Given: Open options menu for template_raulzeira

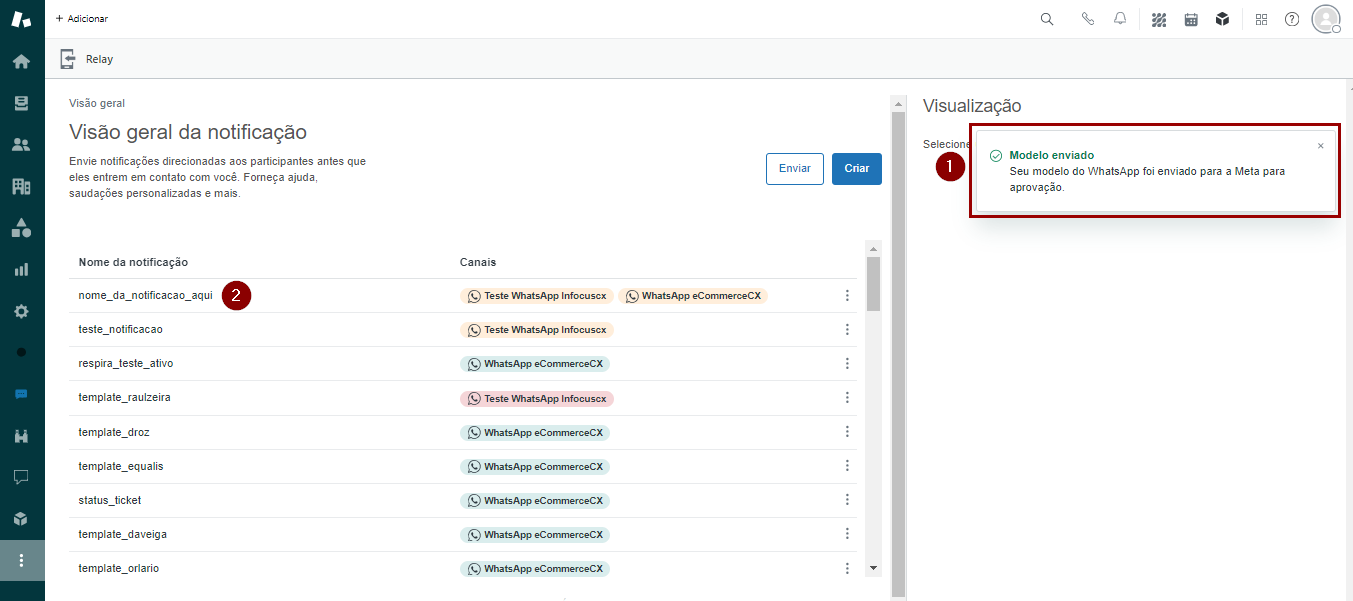Looking at the screenshot, I should pos(847,398).
